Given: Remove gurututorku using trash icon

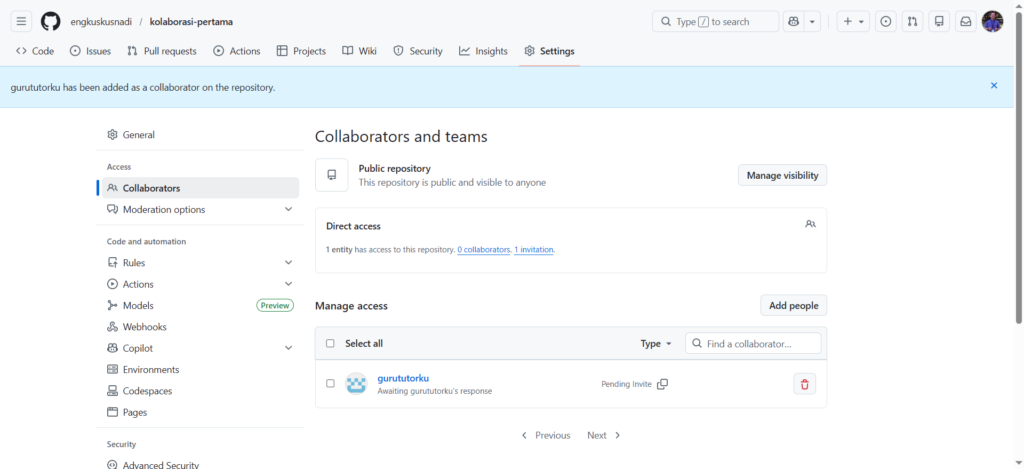Looking at the screenshot, I should [x=805, y=384].
